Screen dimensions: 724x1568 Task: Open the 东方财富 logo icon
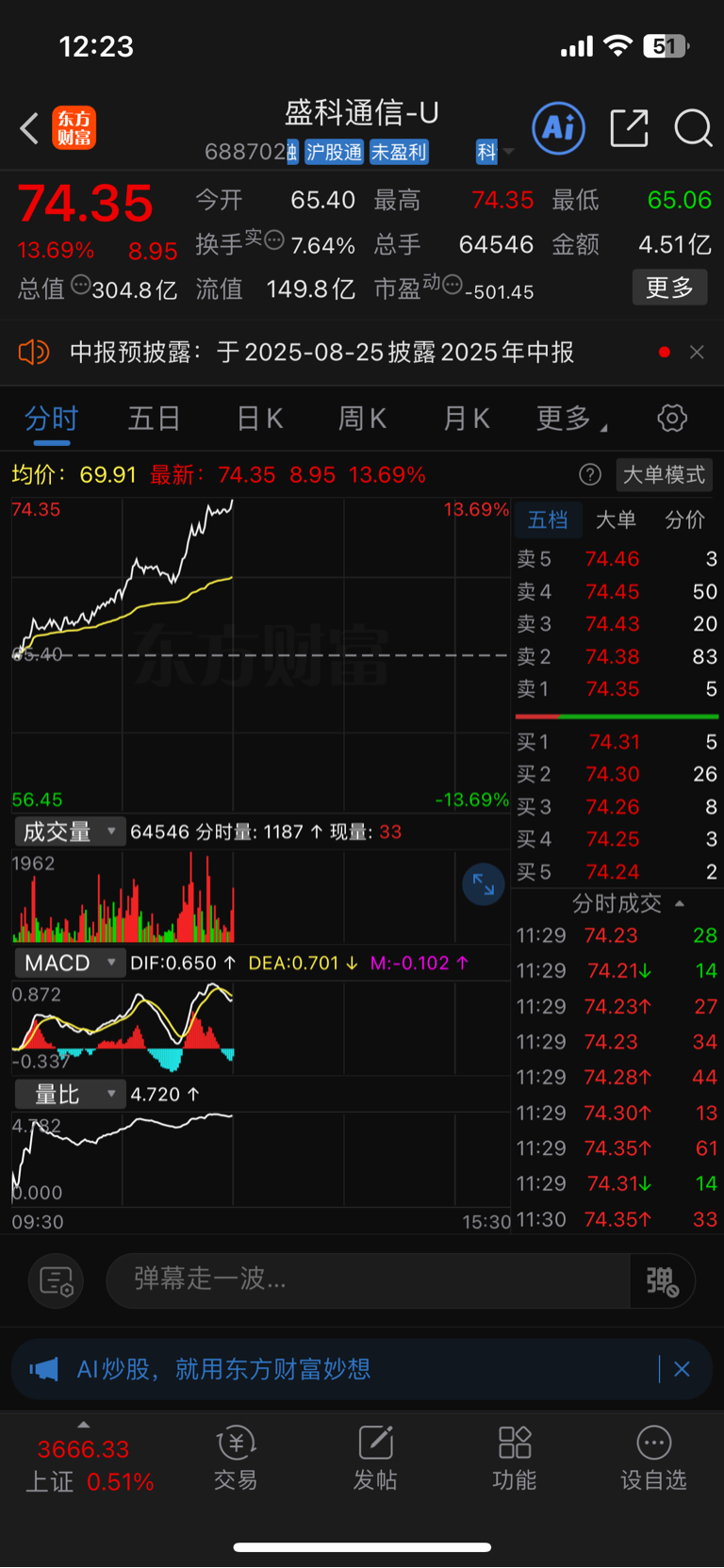[74, 128]
